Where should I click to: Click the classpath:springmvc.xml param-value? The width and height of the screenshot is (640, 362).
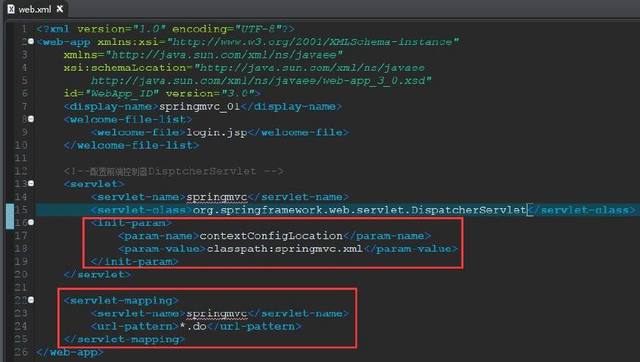(284, 249)
